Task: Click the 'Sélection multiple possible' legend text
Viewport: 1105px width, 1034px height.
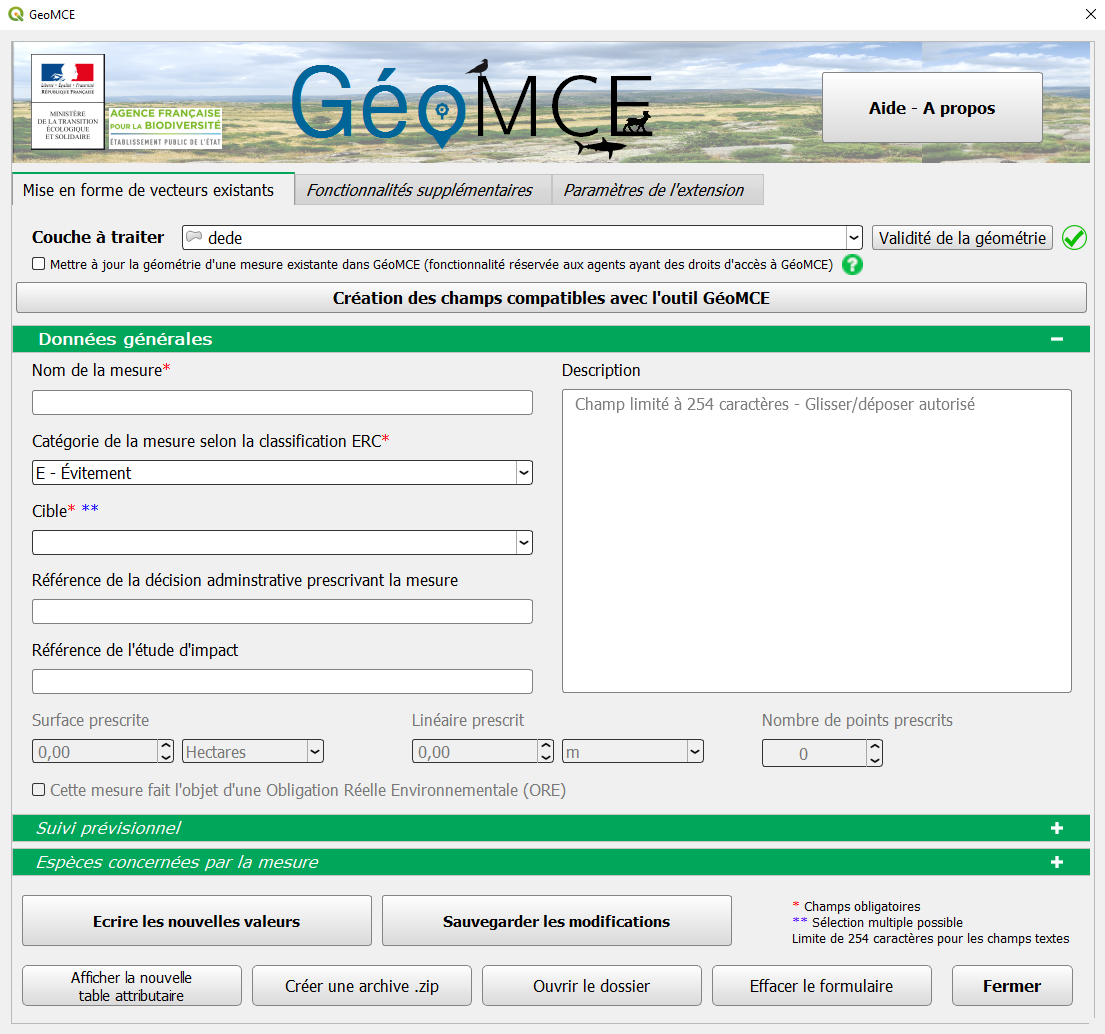Action: 887,923
